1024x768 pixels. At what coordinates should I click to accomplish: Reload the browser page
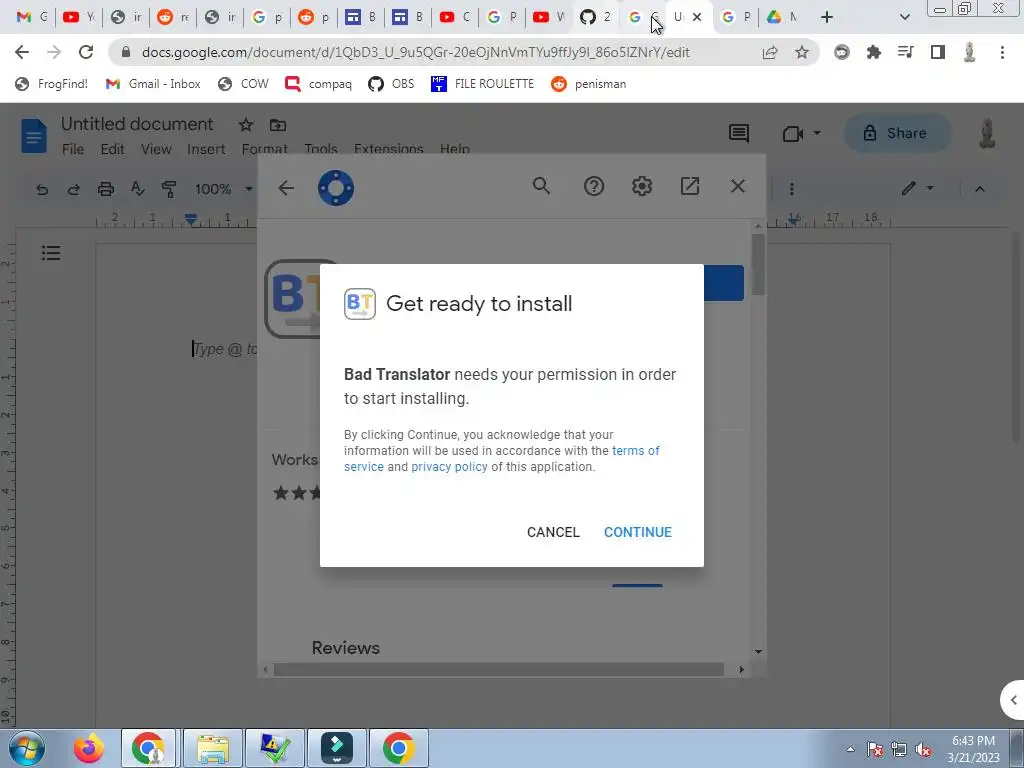tap(86, 52)
